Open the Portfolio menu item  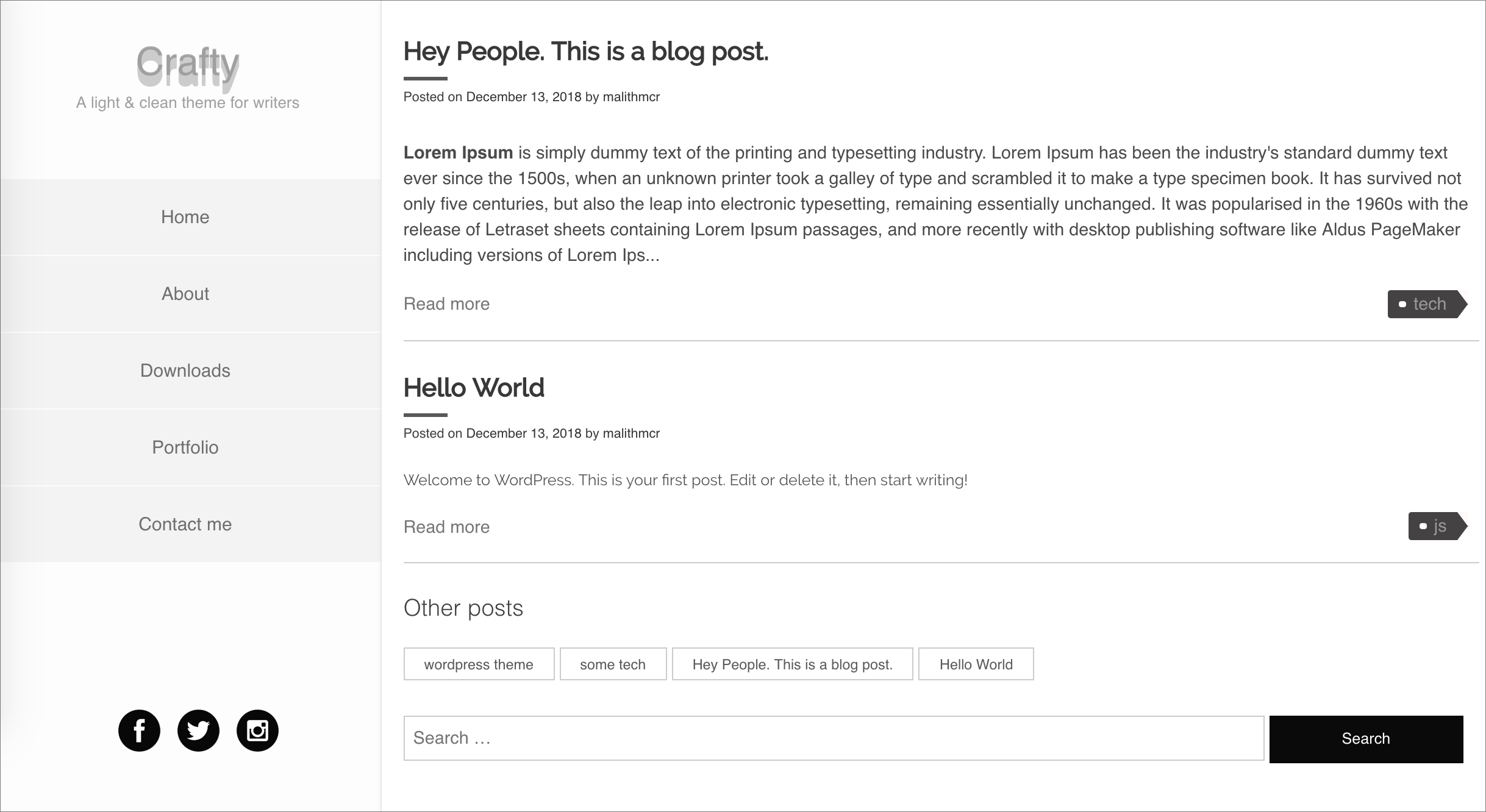point(185,447)
